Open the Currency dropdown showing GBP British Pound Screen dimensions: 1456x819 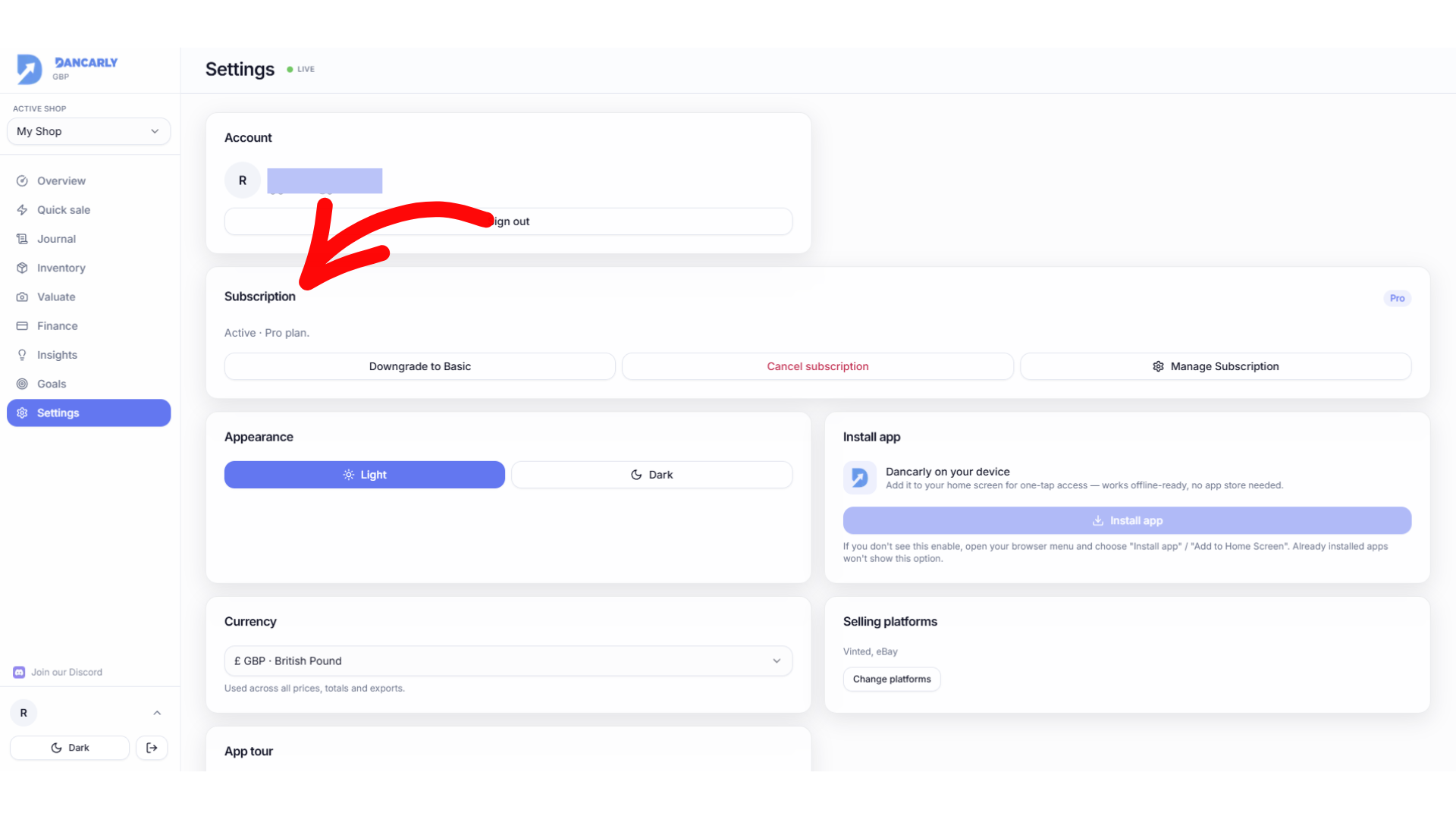click(508, 661)
